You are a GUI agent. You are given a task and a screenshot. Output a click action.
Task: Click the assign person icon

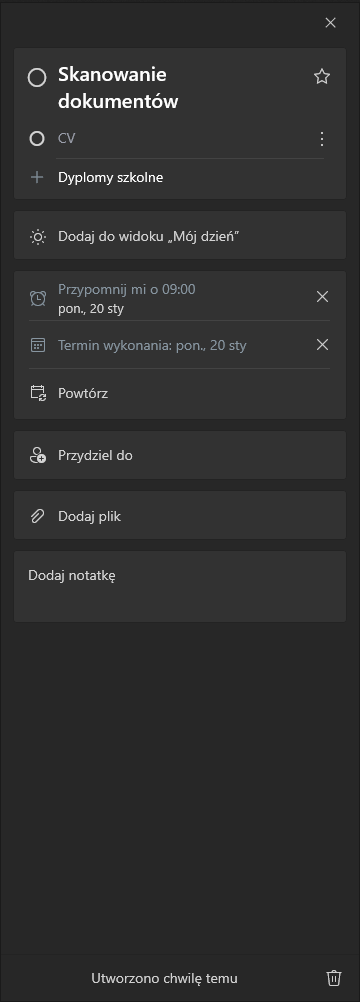38,456
